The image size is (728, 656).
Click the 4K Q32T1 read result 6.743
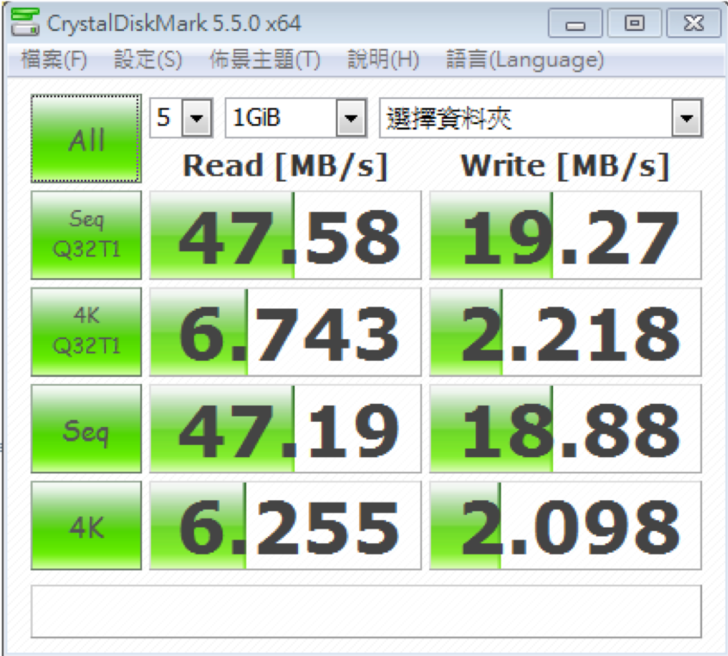(x=285, y=333)
